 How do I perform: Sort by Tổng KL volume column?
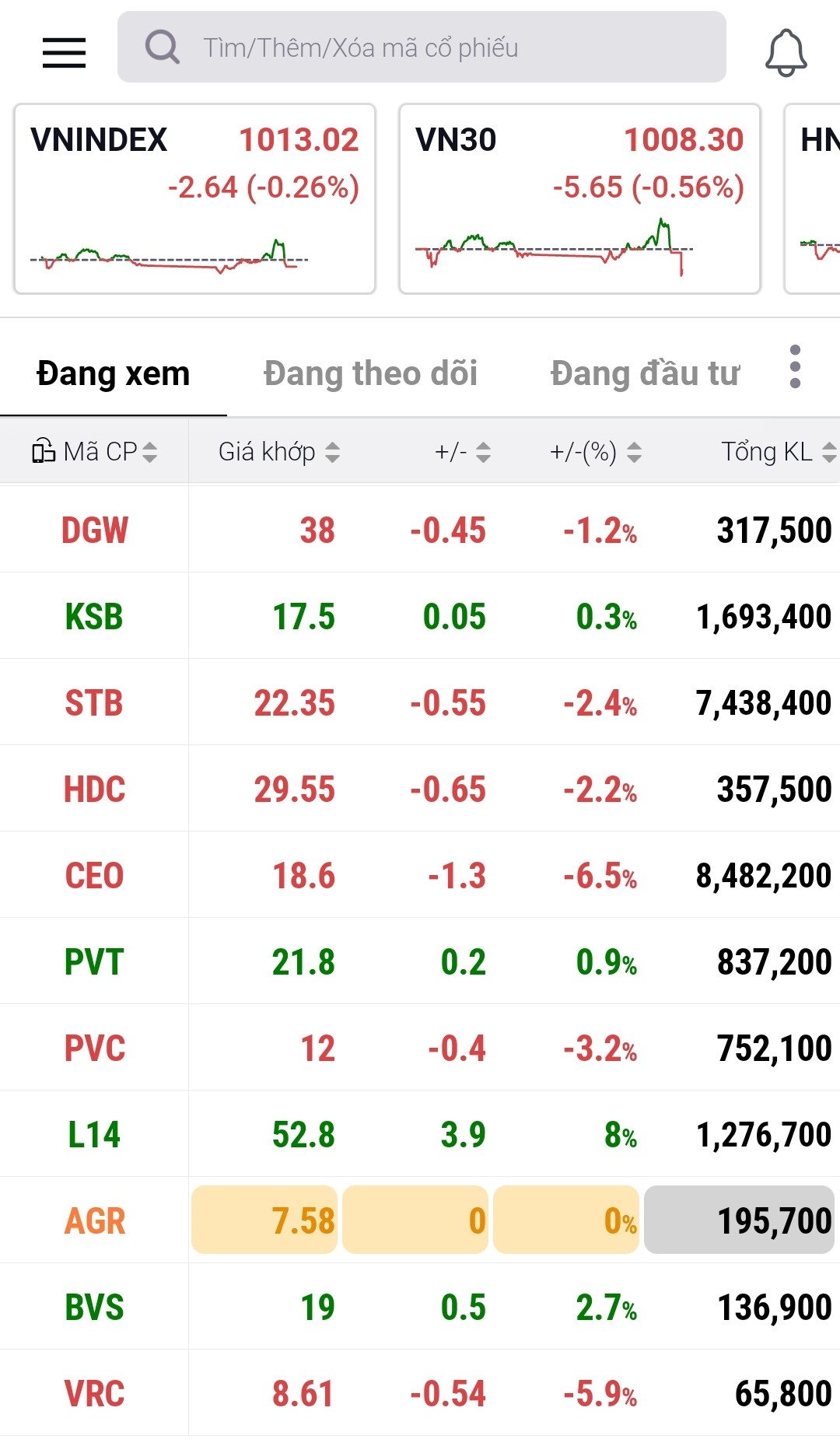tap(828, 452)
